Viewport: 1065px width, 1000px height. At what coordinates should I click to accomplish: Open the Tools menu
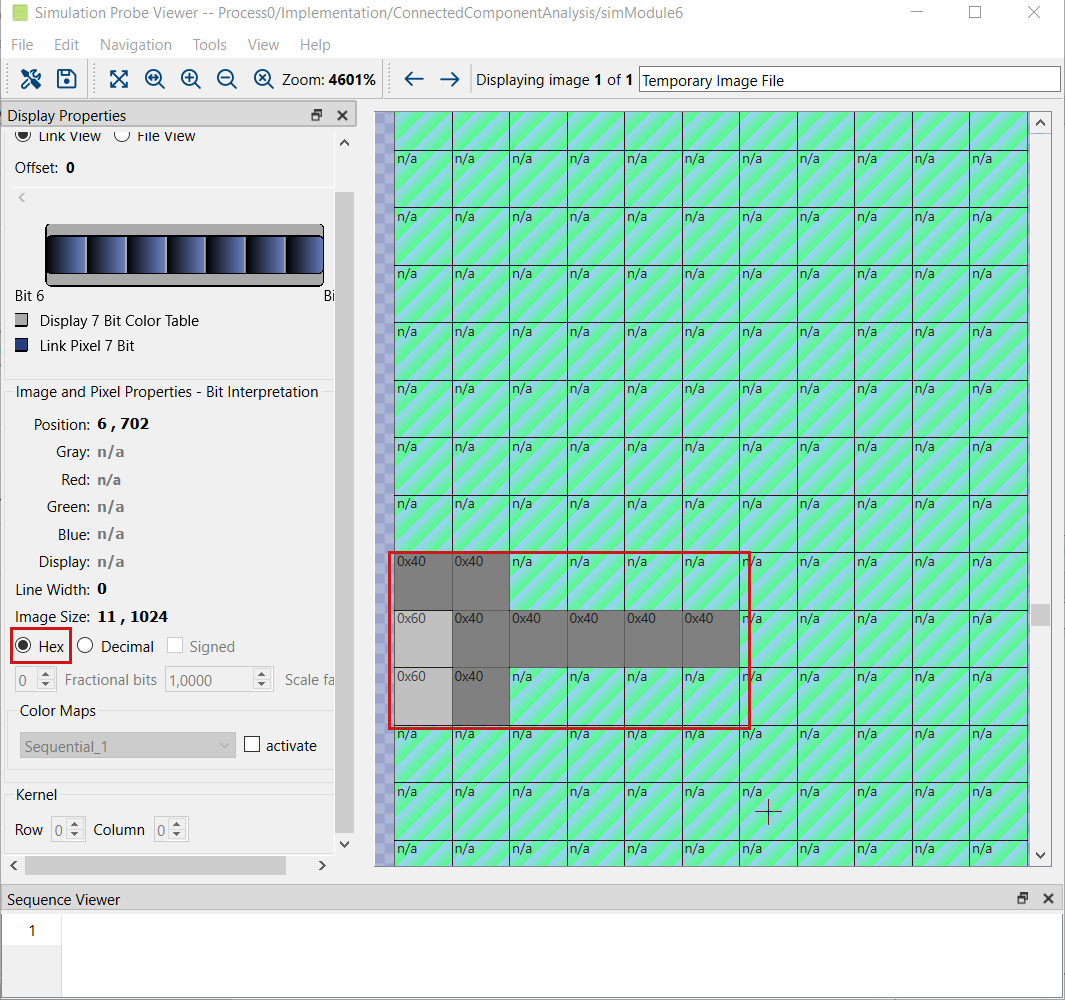209,45
